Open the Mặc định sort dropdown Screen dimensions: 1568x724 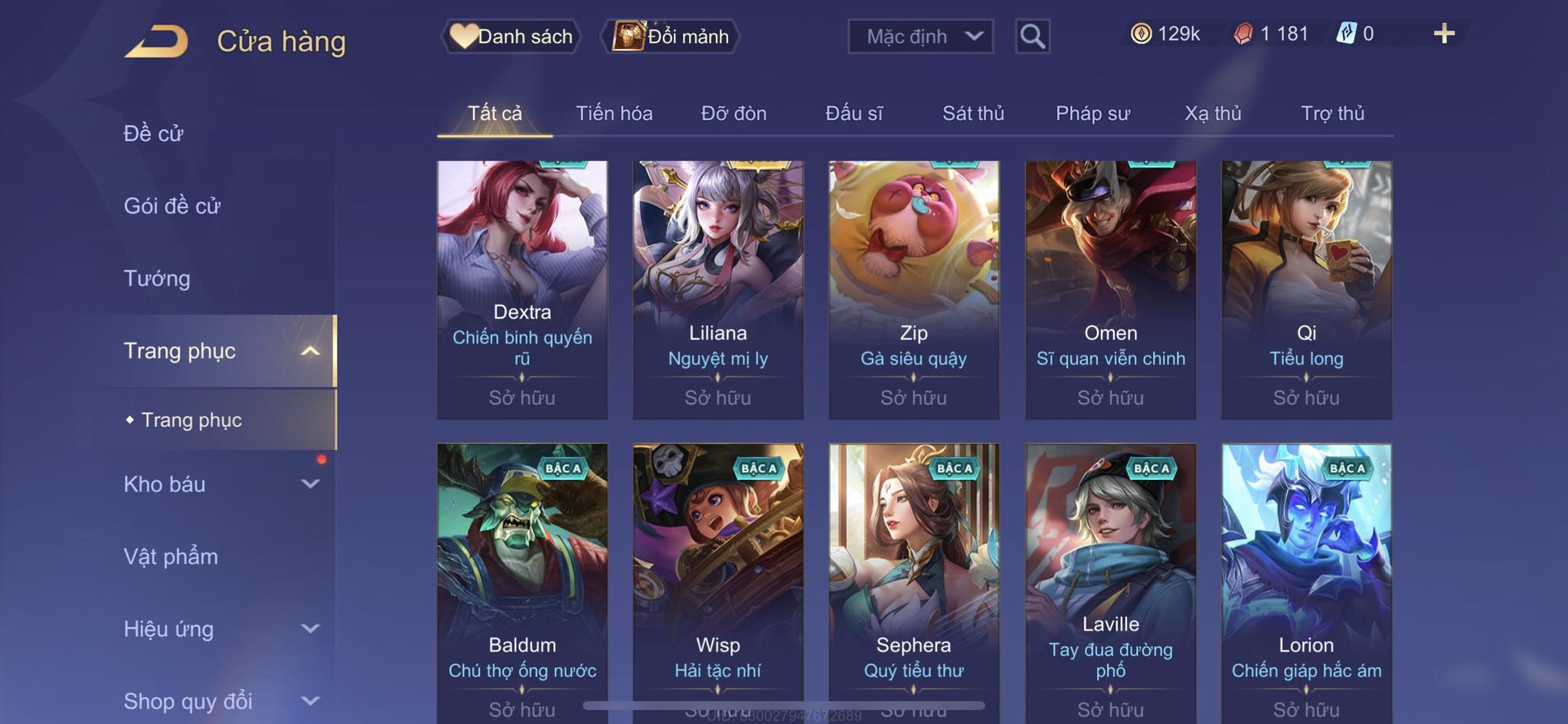(x=920, y=36)
